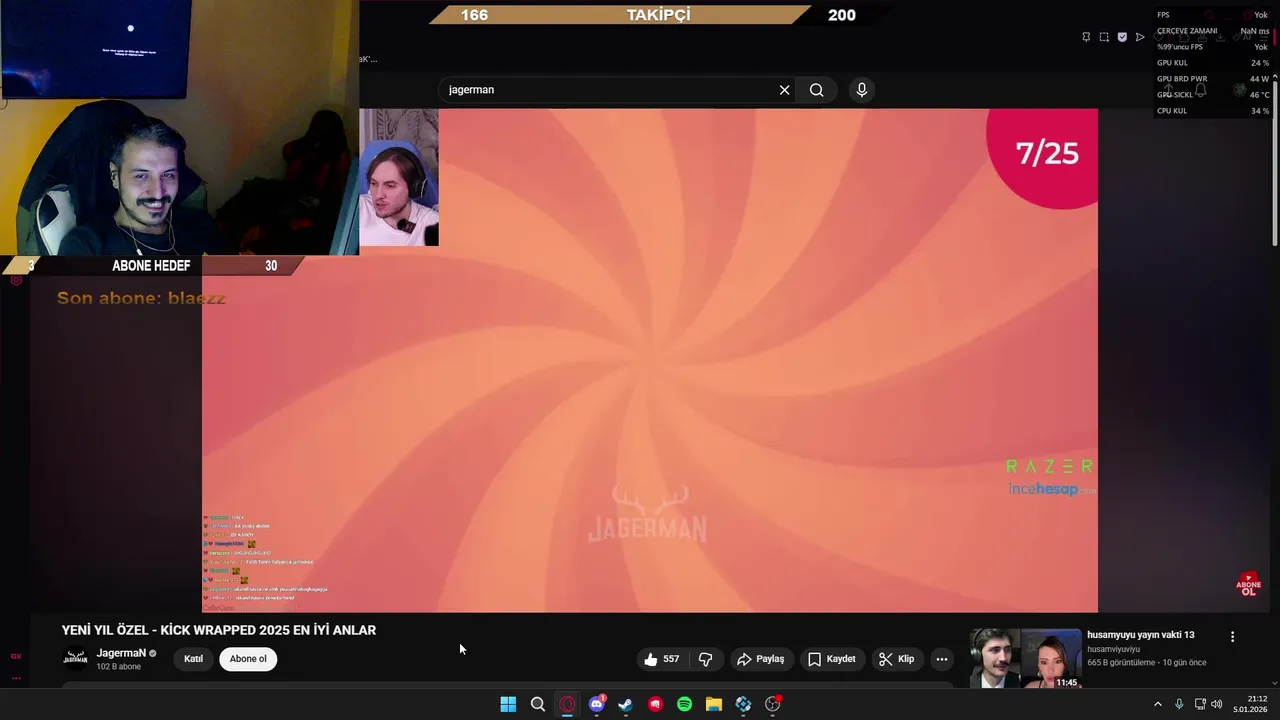
Task: Click the 102 B abone subscriber count
Action: [118, 667]
